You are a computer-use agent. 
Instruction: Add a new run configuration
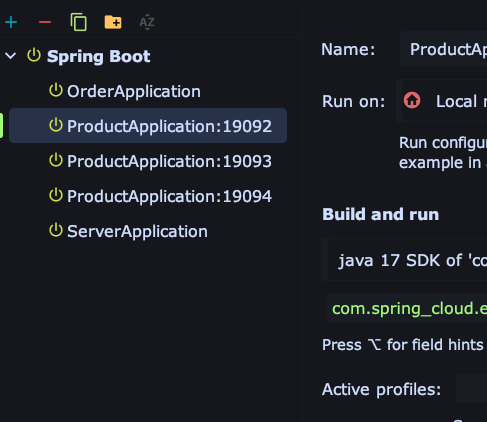pos(11,22)
